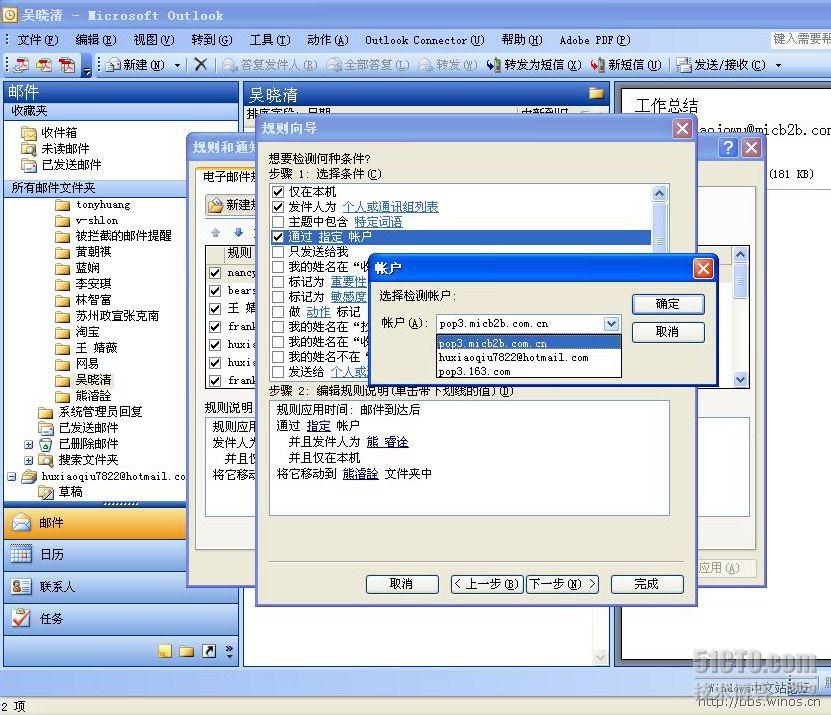Expand 已删除邮件 folder tree
Viewport: 831px width, 715px height.
tap(29, 445)
